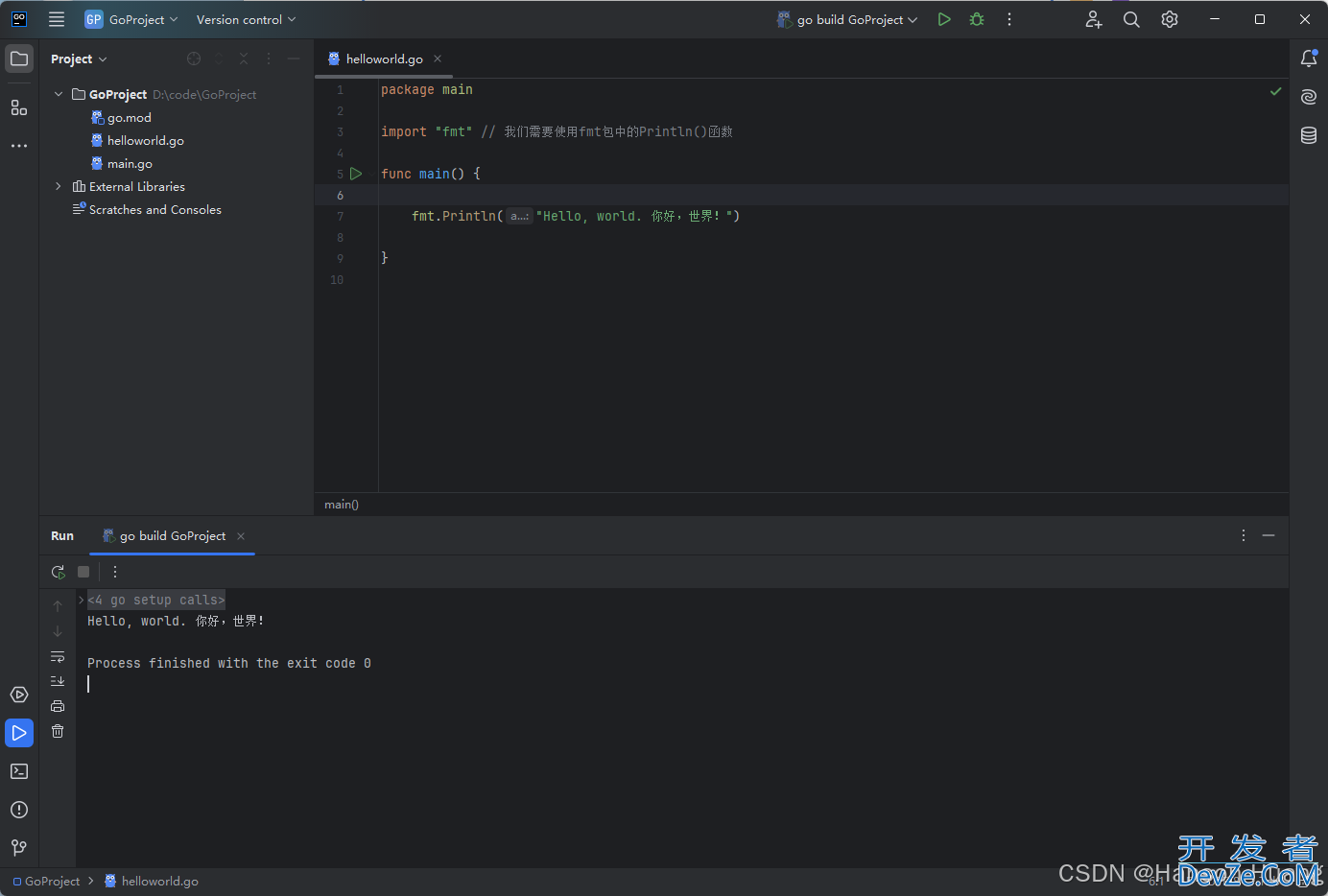Select Scratches and Consoles node
This screenshot has width=1328, height=896.
(x=154, y=209)
